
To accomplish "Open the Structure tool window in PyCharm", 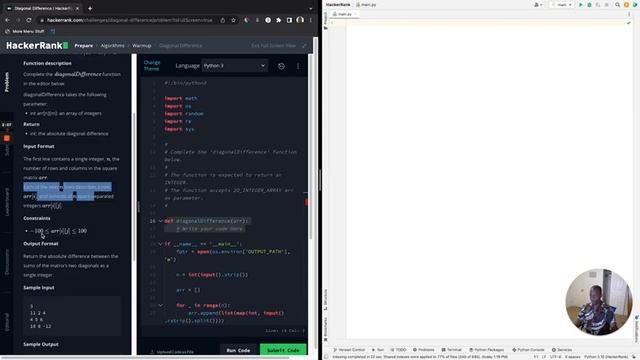I will (326, 300).
